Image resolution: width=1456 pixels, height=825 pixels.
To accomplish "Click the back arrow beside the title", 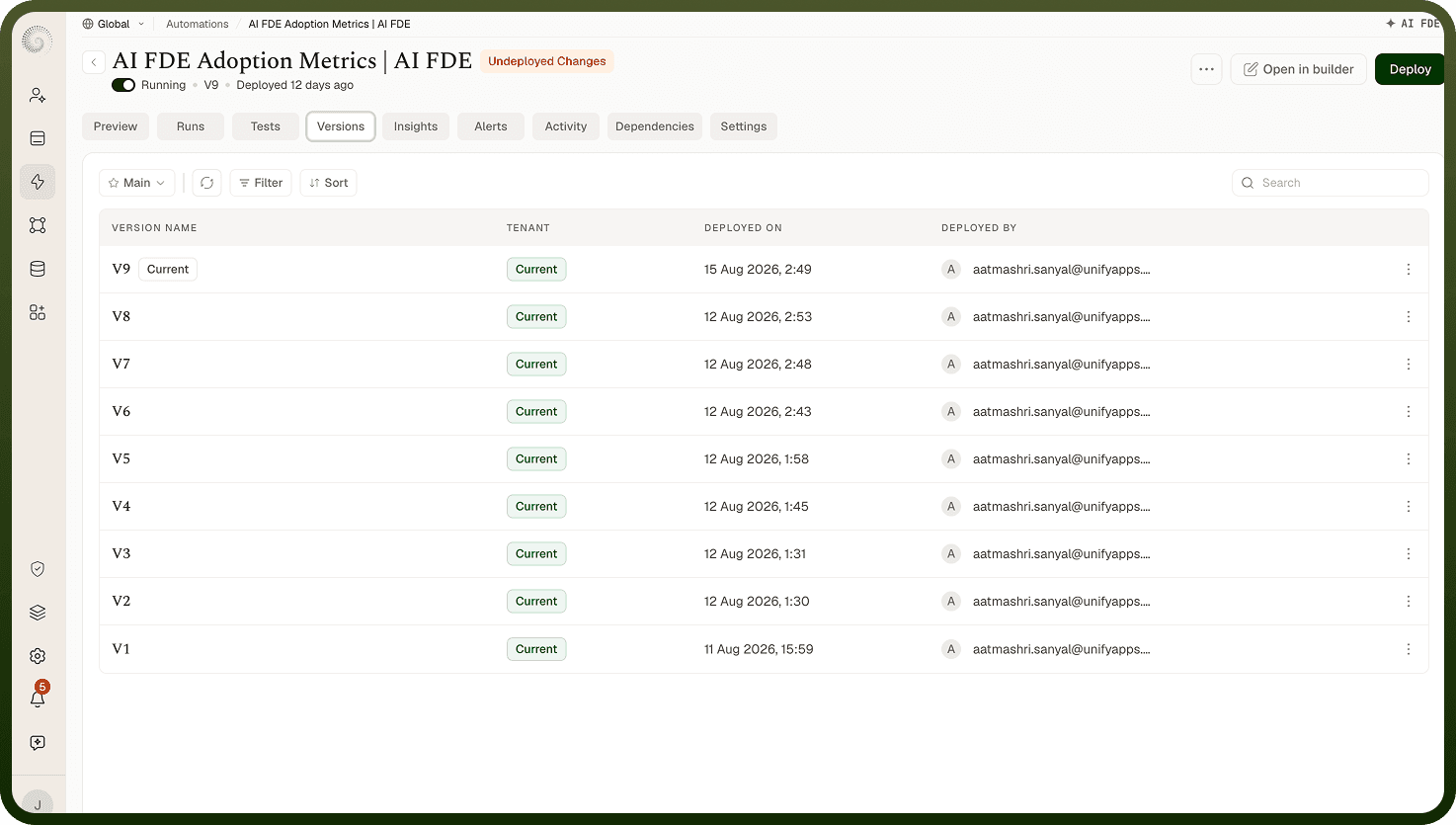I will click(94, 62).
